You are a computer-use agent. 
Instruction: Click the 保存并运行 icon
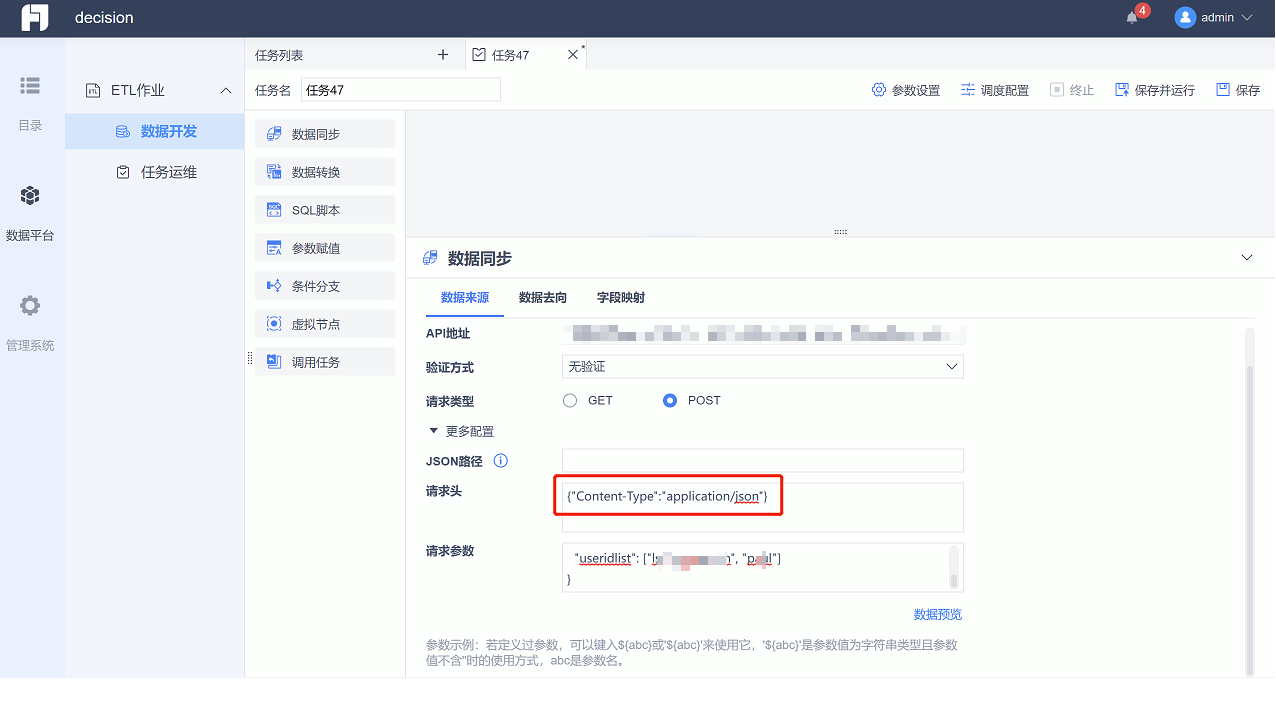point(1122,90)
